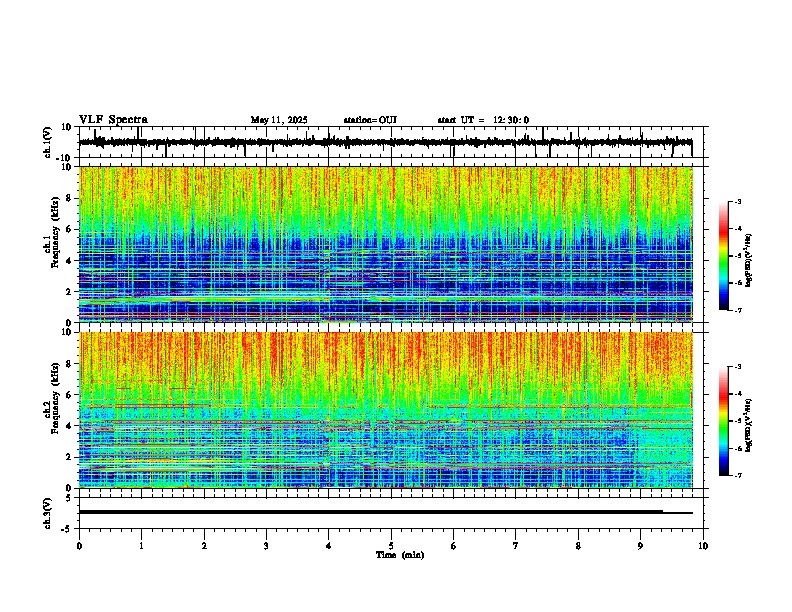
Task: Click the "-3" value on ch.1 color bar
Action: 737,202
